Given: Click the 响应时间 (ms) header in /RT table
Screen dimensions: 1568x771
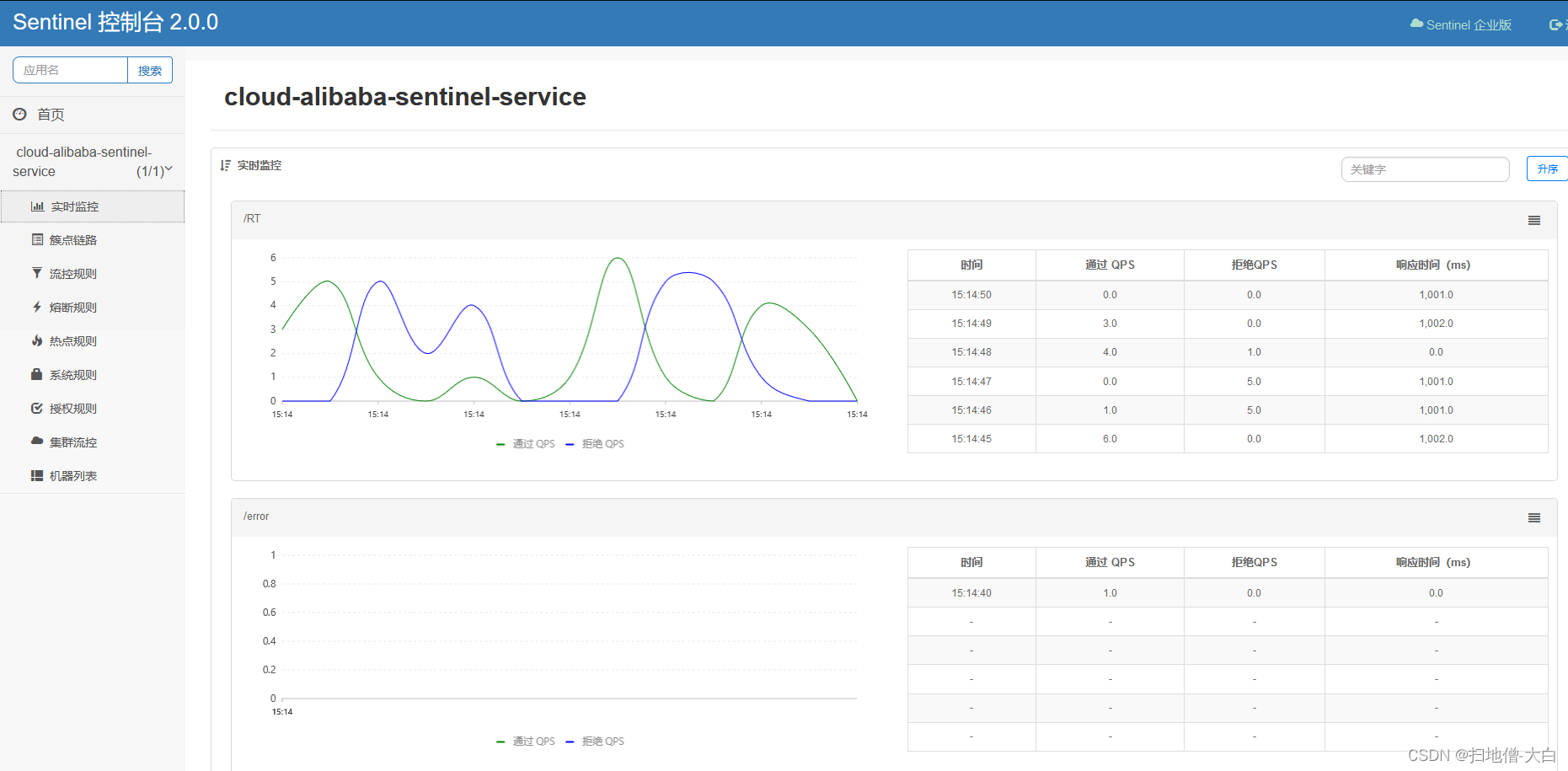Looking at the screenshot, I should click(1436, 265).
